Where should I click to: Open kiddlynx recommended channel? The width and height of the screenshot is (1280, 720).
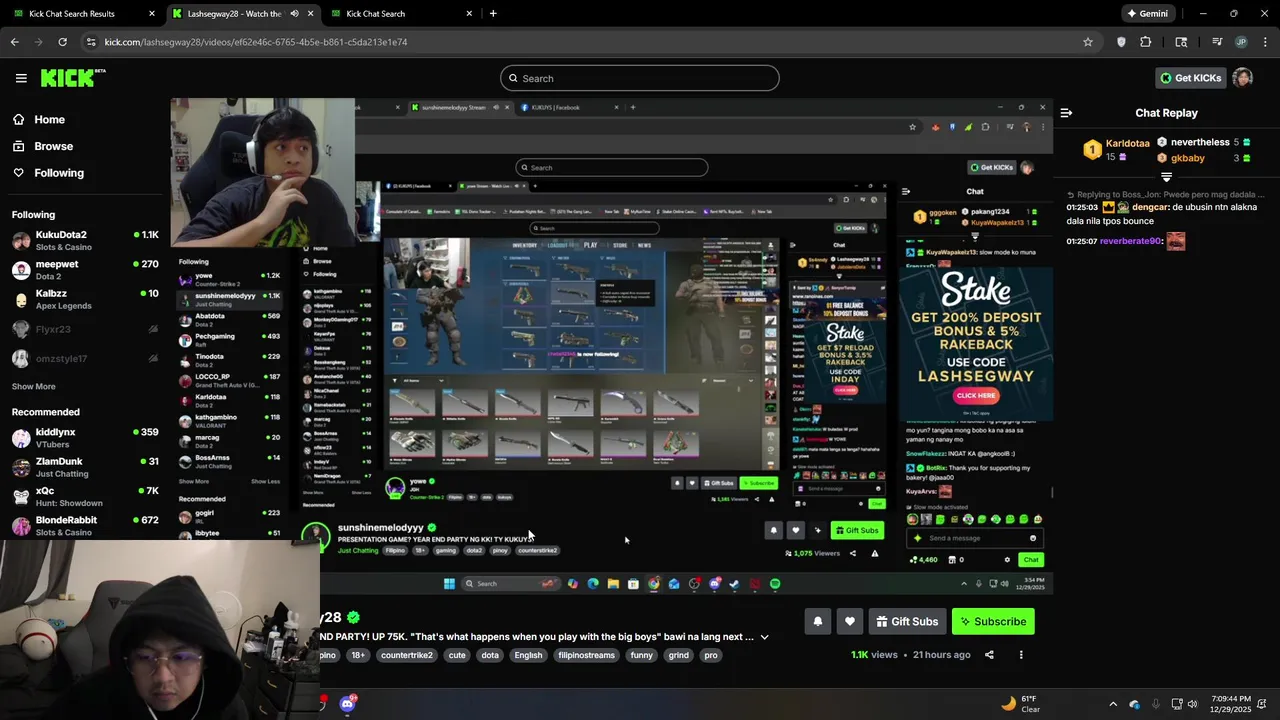(x=85, y=437)
